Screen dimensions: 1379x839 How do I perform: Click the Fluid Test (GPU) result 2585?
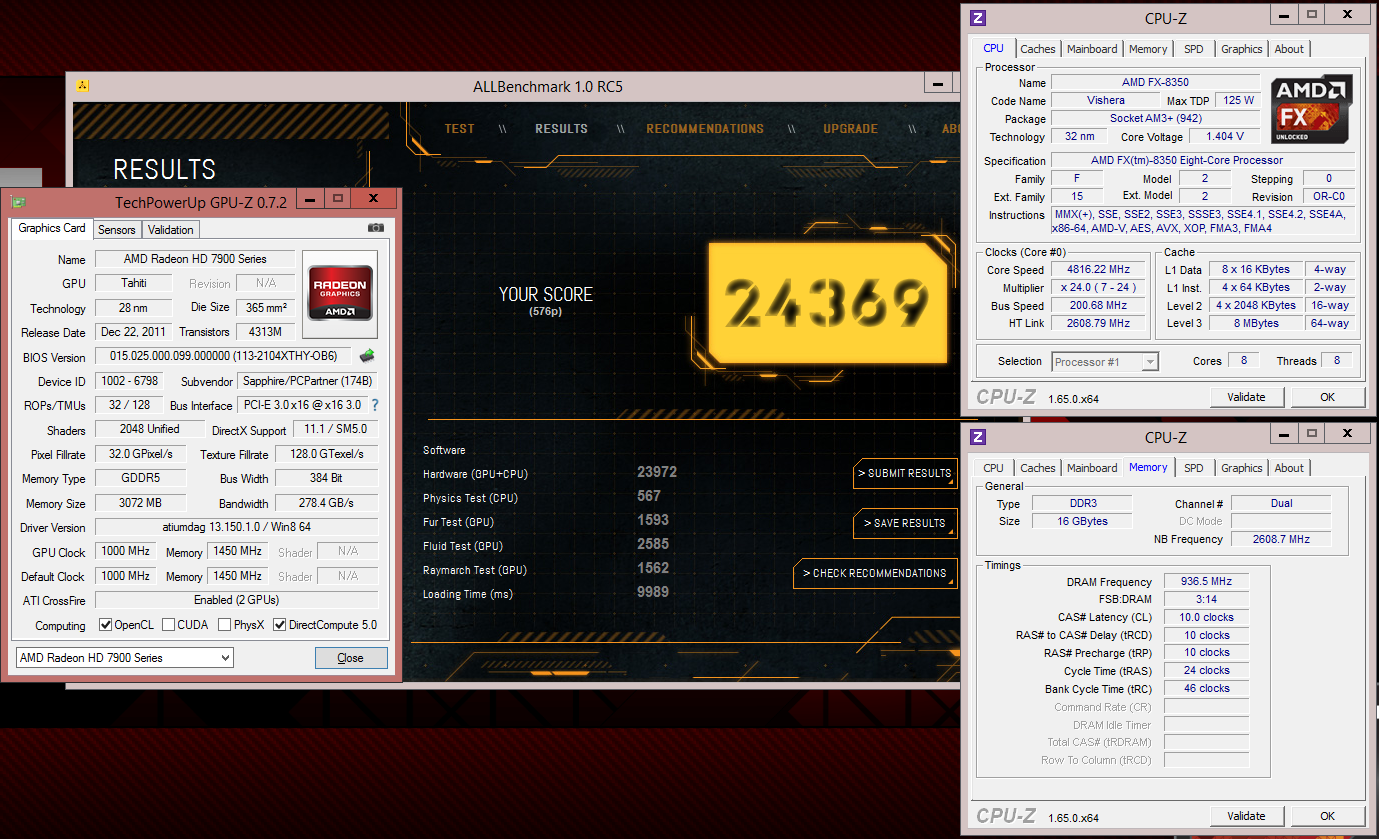click(x=653, y=545)
